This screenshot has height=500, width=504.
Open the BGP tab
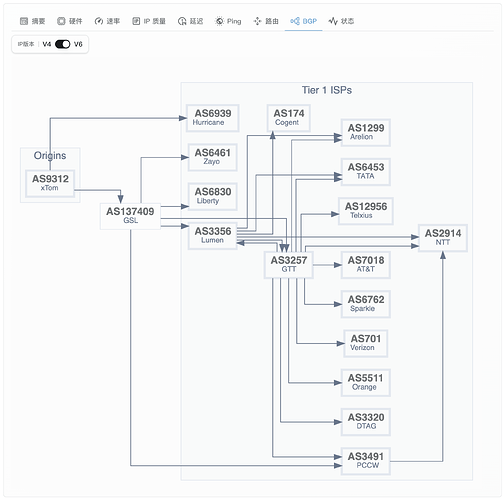304,21
